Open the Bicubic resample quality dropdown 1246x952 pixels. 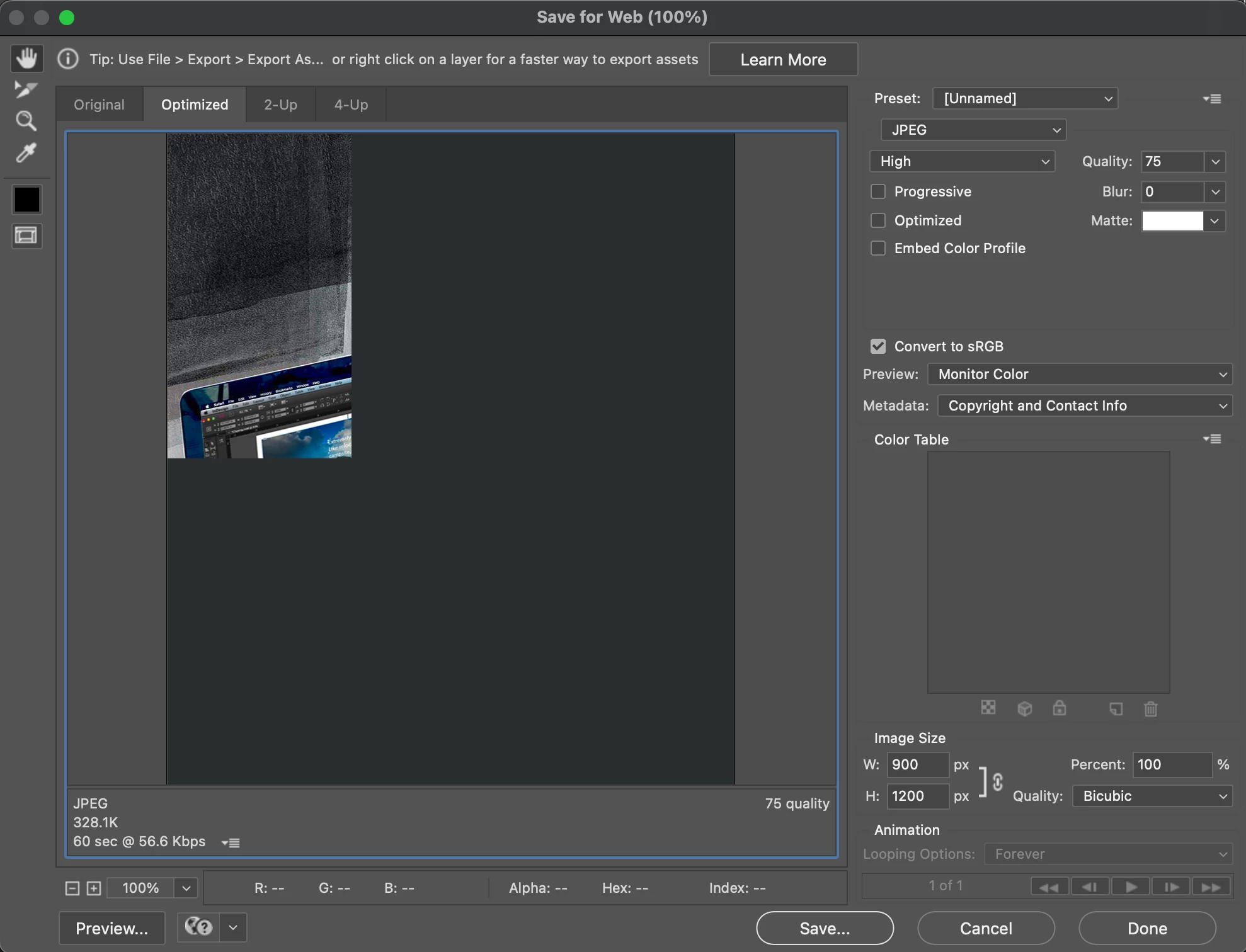1152,796
